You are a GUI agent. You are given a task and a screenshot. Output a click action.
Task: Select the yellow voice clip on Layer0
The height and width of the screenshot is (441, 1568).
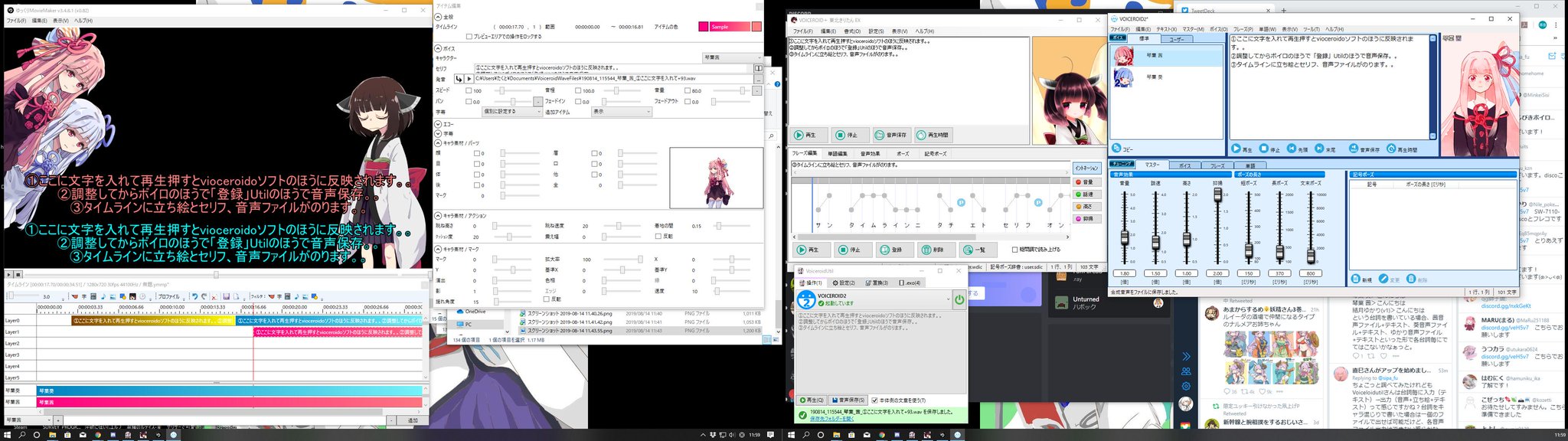pyautogui.click(x=153, y=321)
